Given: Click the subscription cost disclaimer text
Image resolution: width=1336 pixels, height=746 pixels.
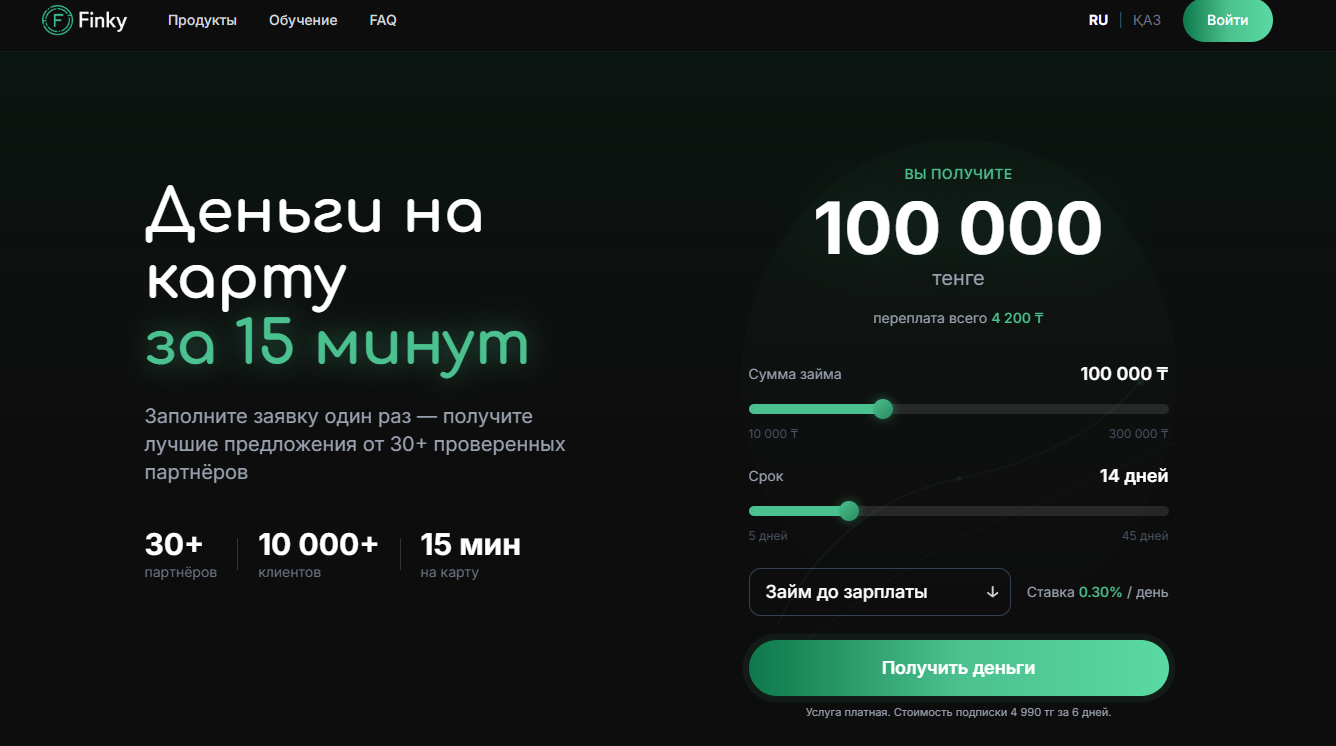Looking at the screenshot, I should pyautogui.click(x=958, y=713).
